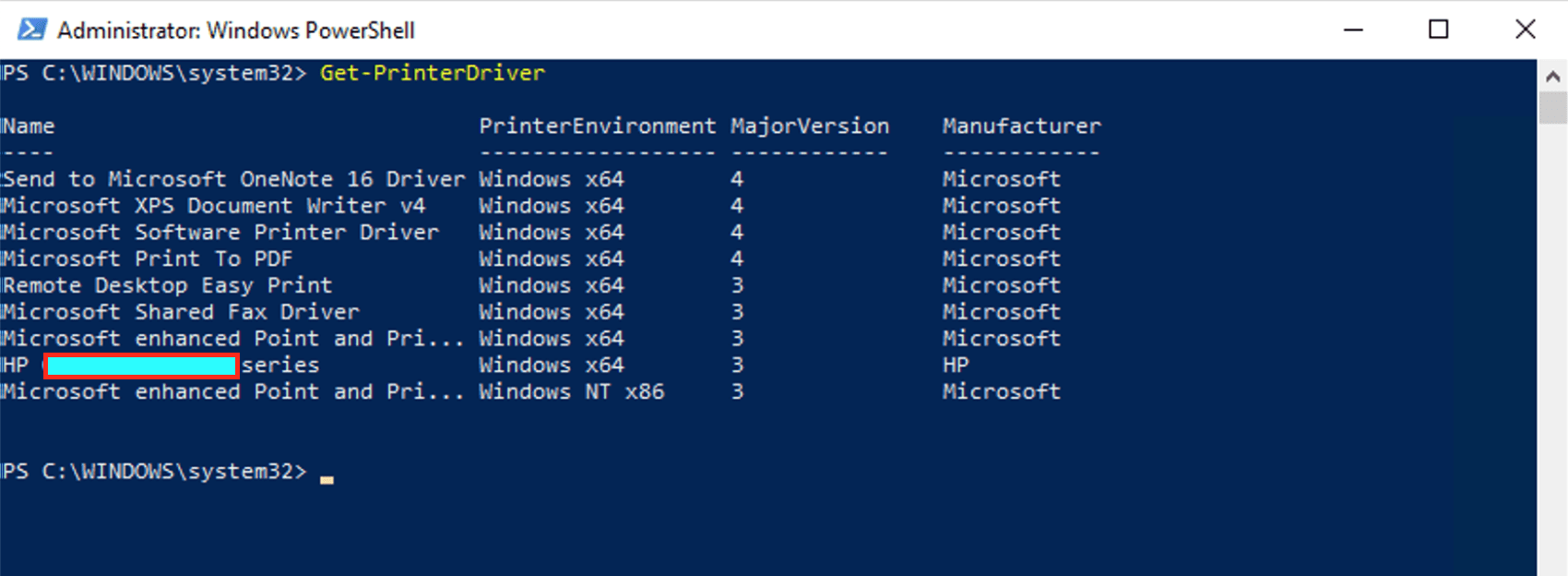The image size is (1568, 576).
Task: Click the MajorVersion column header
Action: [x=809, y=126]
